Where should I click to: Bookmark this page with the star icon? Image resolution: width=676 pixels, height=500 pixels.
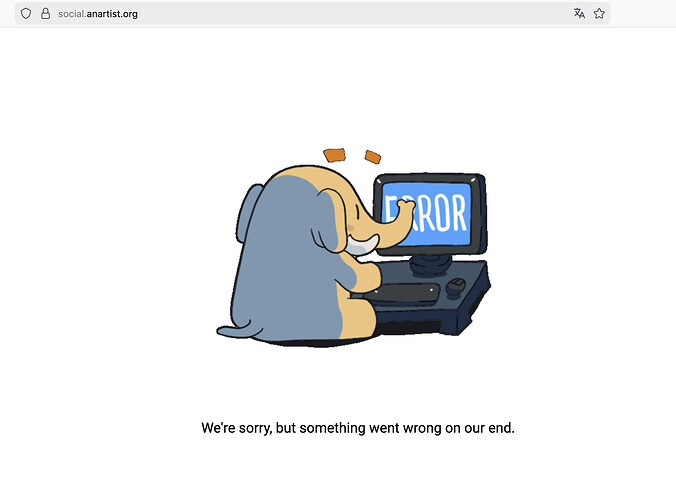pos(599,14)
